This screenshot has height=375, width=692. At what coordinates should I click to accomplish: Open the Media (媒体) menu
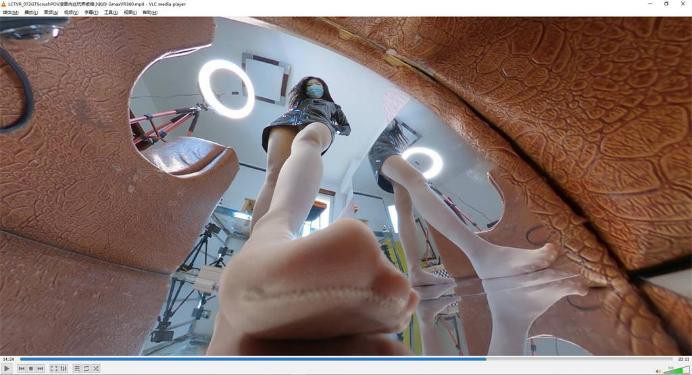click(x=11, y=12)
